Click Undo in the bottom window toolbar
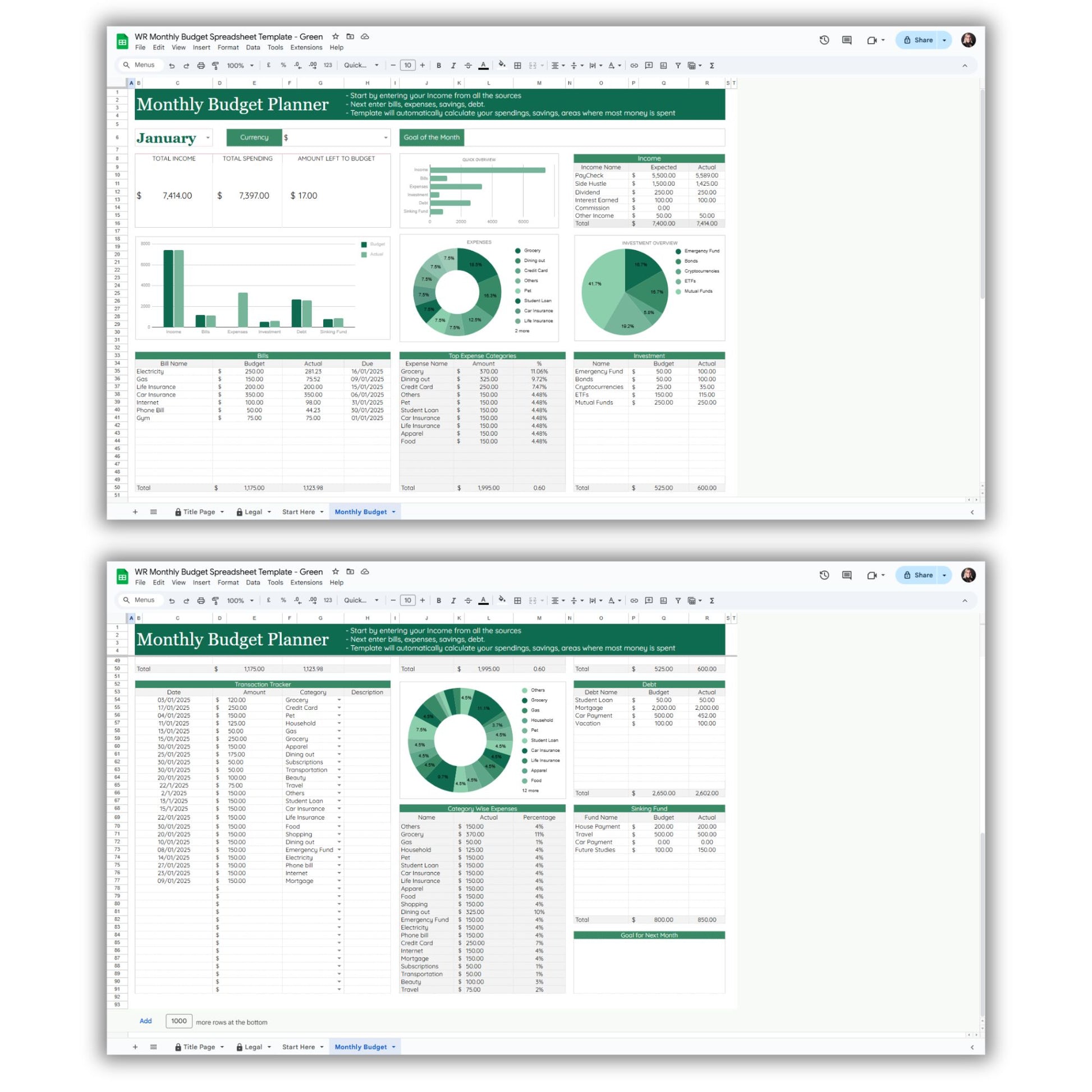The image size is (1092, 1092). click(172, 601)
